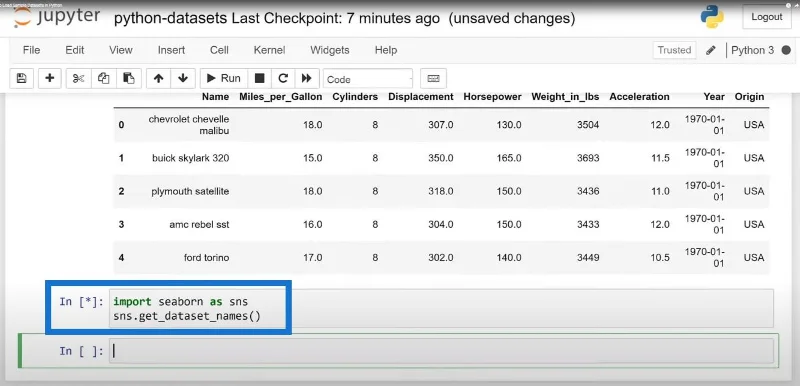Open the File menu
The height and width of the screenshot is (386, 800).
(x=32, y=50)
